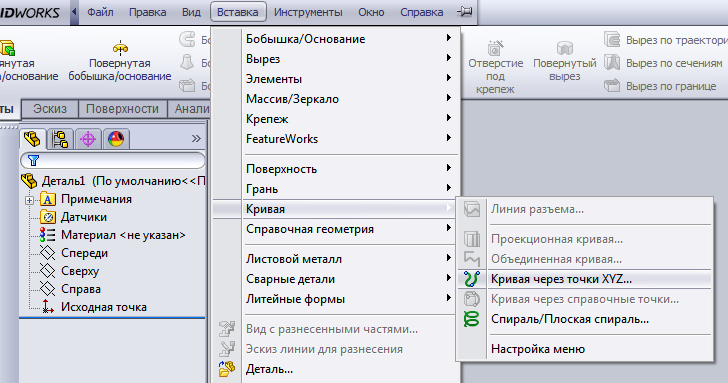Switch to the ConfigurationManager tab icon
The image size is (728, 383).
[x=88, y=139]
